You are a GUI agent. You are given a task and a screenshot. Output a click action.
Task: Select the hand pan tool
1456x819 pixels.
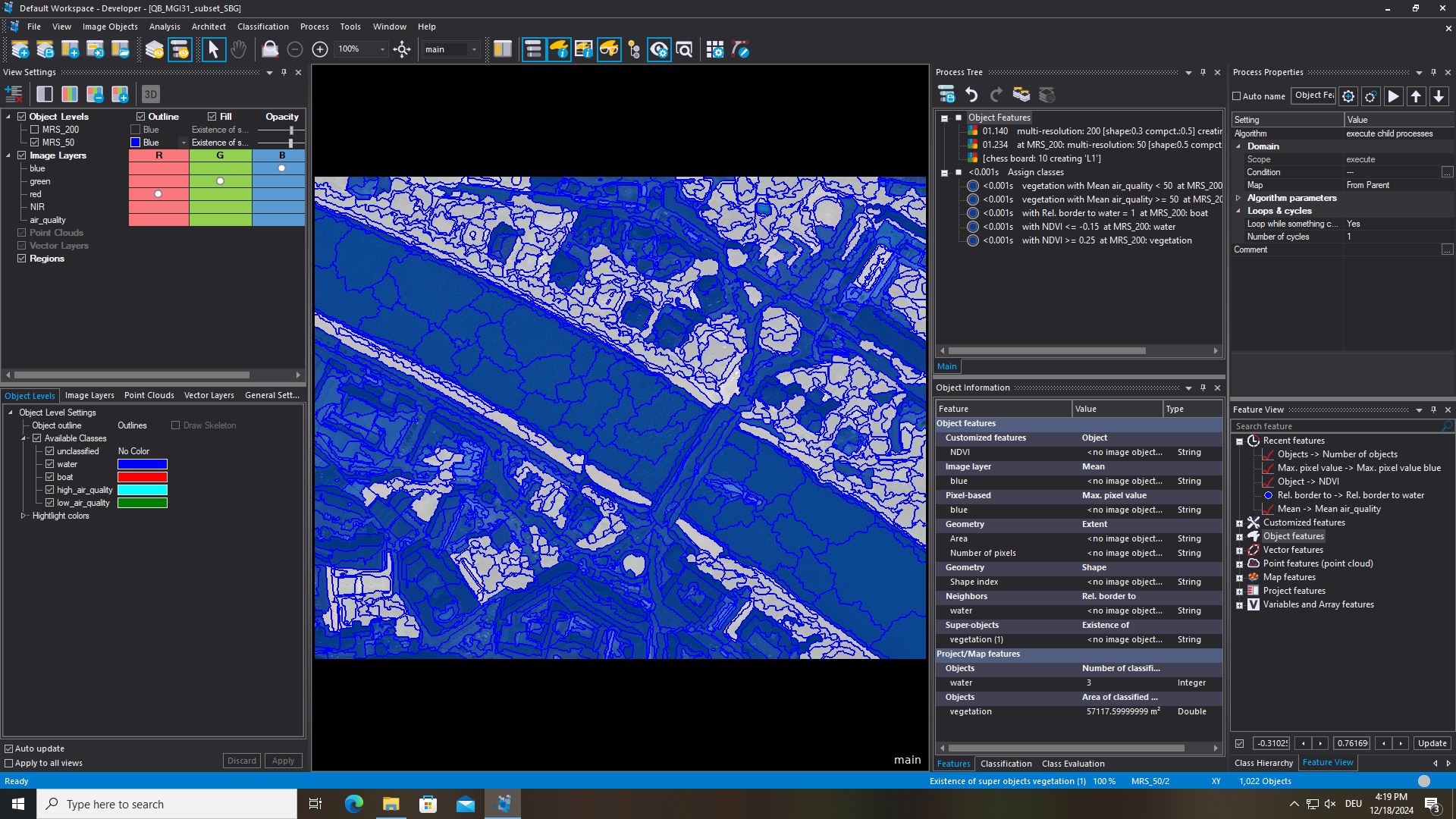pos(238,50)
